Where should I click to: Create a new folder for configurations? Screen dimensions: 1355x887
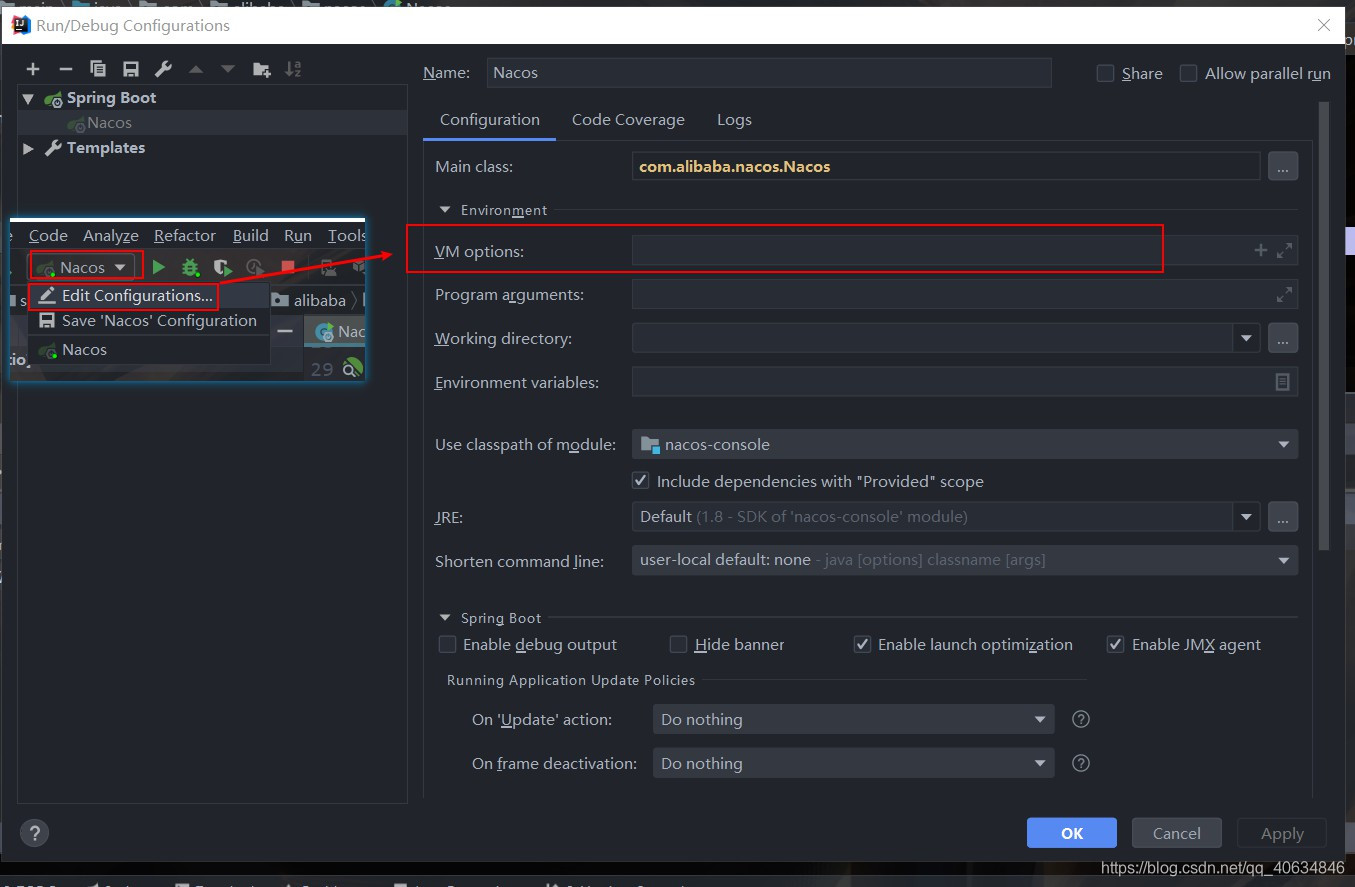click(261, 69)
